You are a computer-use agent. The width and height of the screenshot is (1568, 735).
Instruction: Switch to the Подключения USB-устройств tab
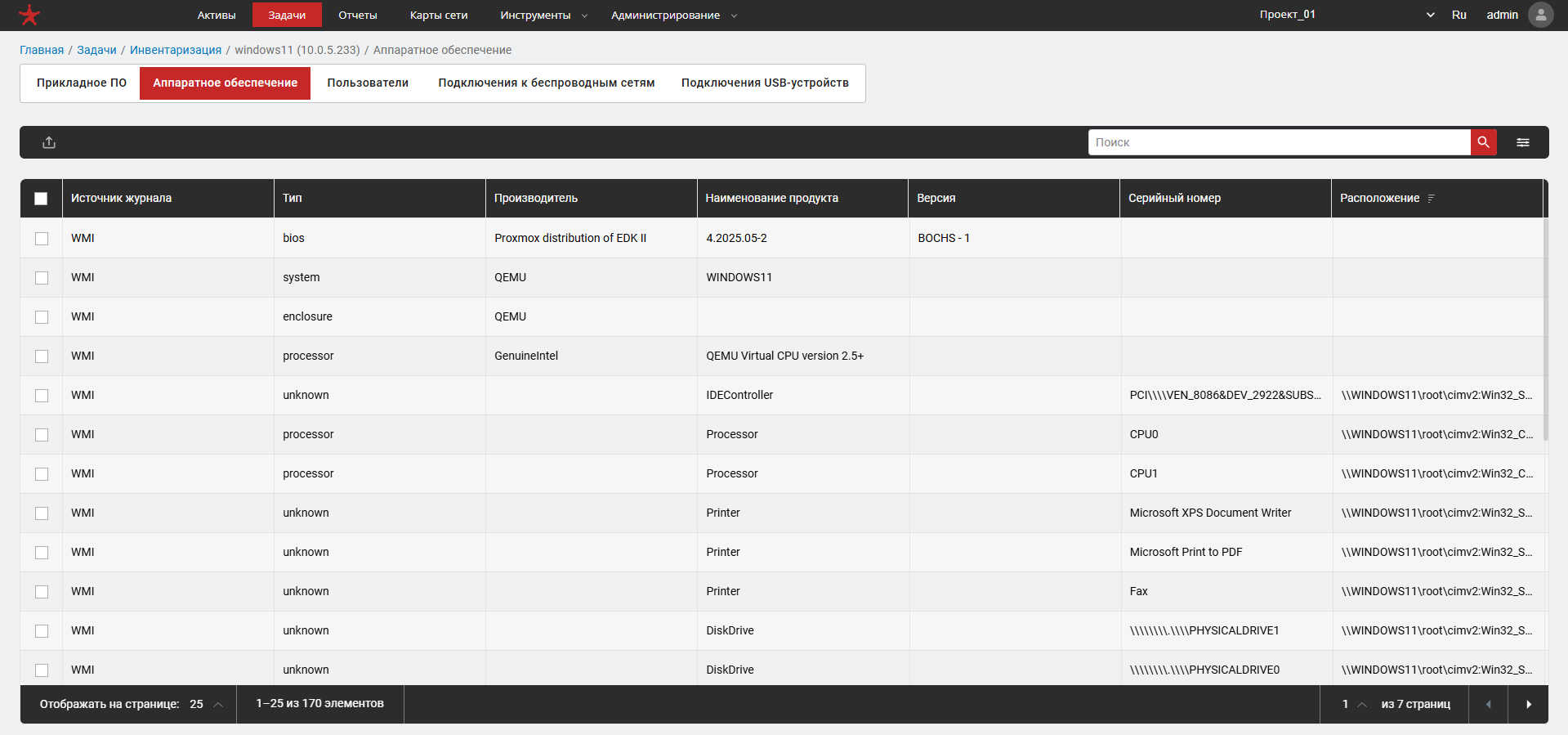pos(765,83)
